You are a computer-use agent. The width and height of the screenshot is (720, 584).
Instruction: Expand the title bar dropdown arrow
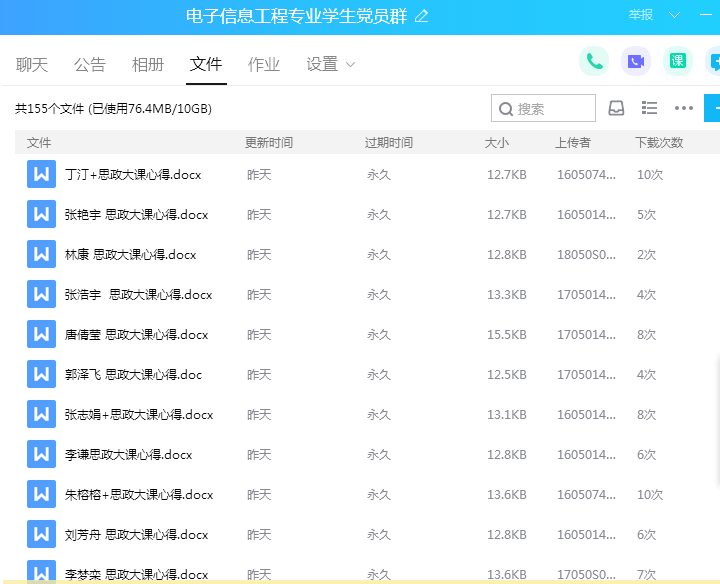click(x=674, y=15)
